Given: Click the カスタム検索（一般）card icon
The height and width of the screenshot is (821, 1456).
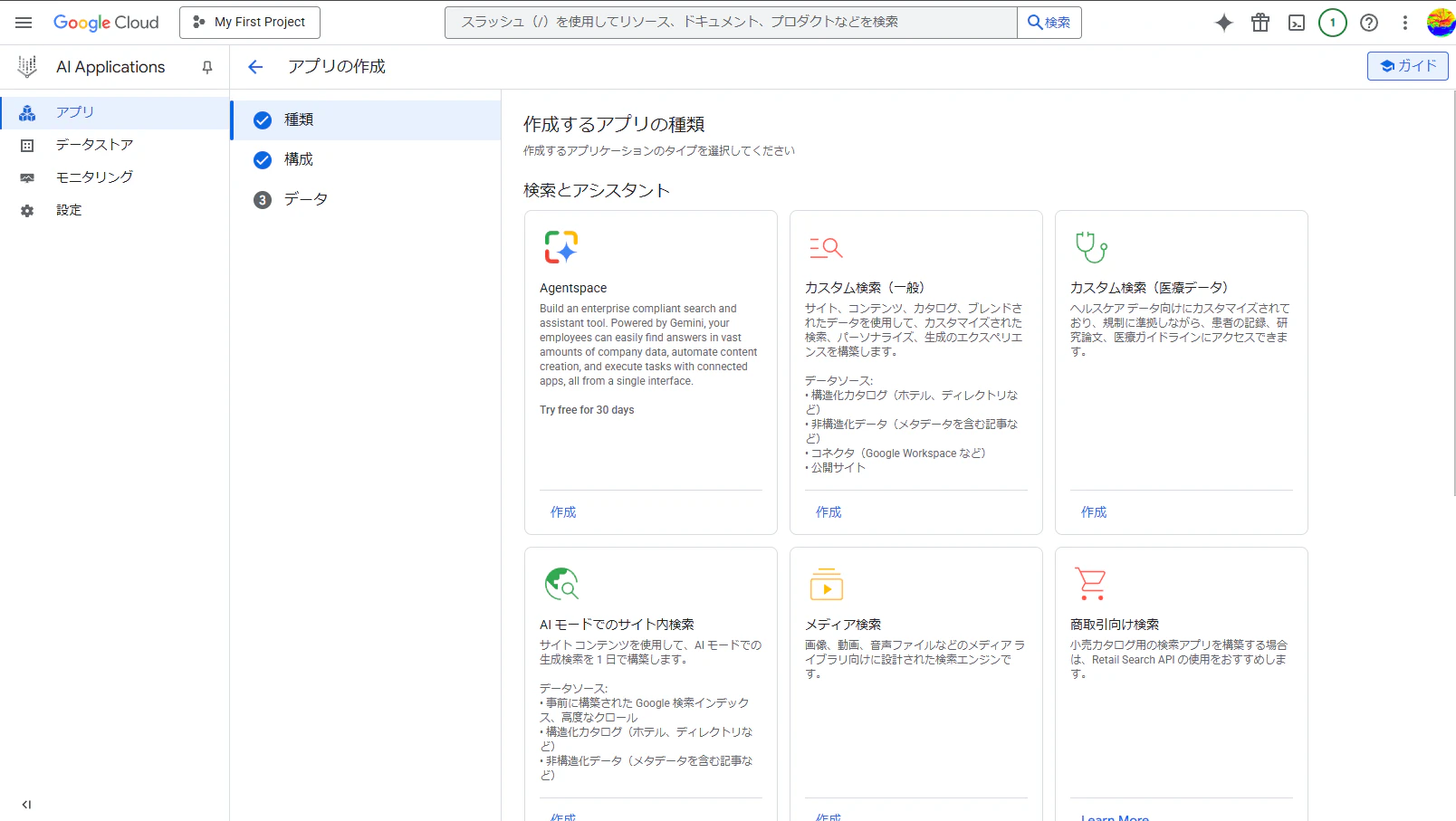Looking at the screenshot, I should [826, 247].
